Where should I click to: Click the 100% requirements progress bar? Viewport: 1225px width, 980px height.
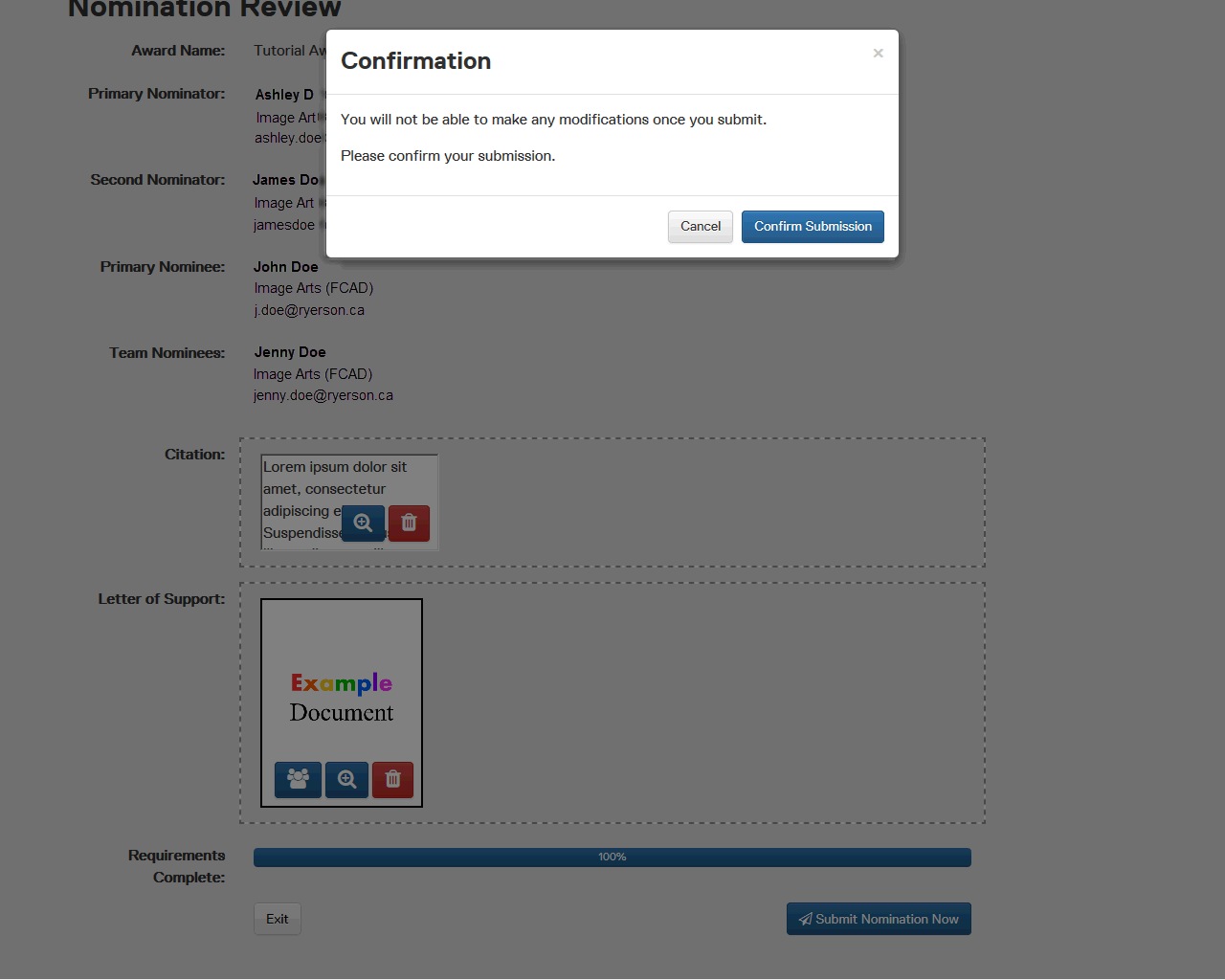[612, 857]
